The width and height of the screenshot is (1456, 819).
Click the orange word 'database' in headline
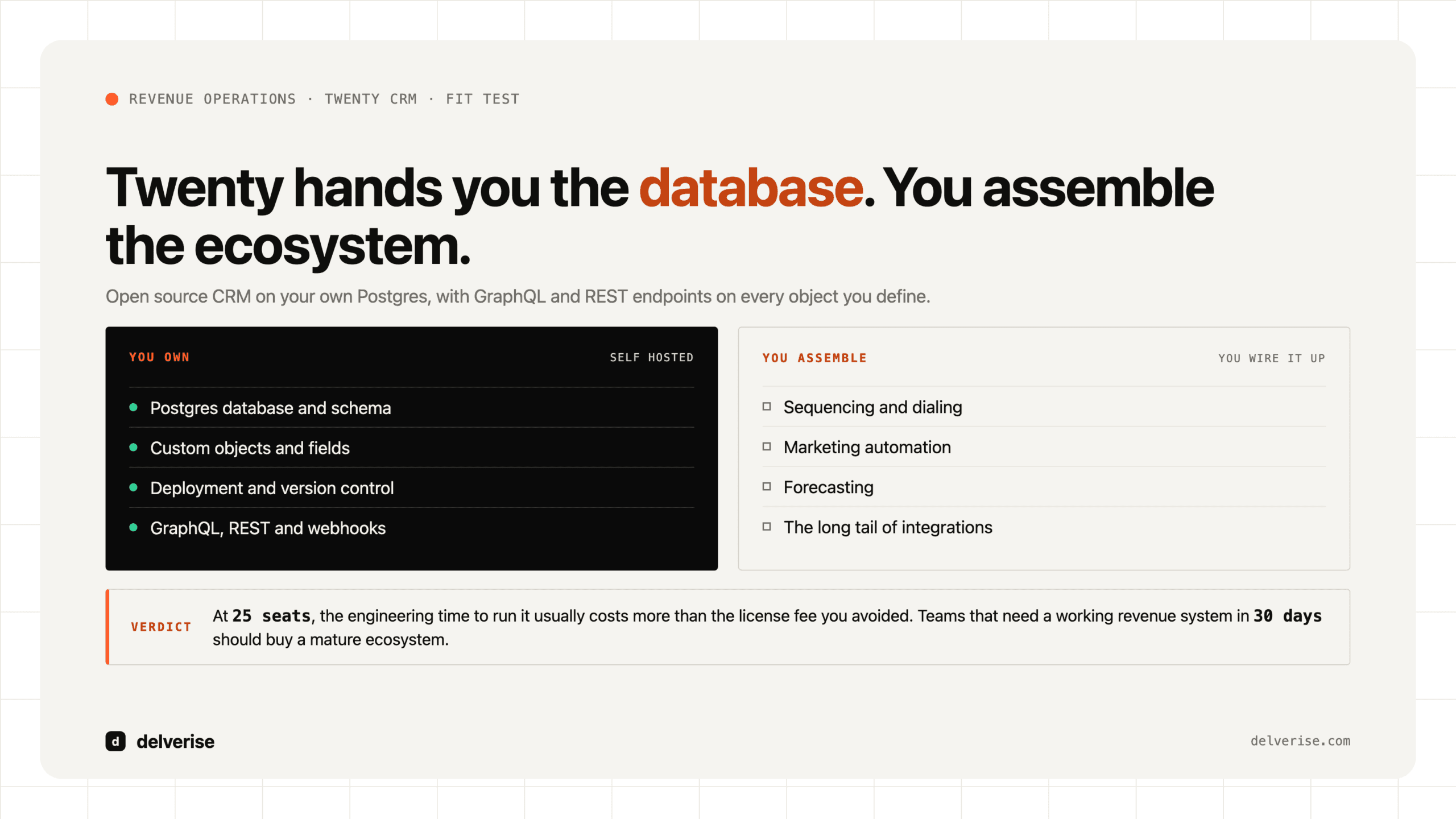click(x=751, y=188)
